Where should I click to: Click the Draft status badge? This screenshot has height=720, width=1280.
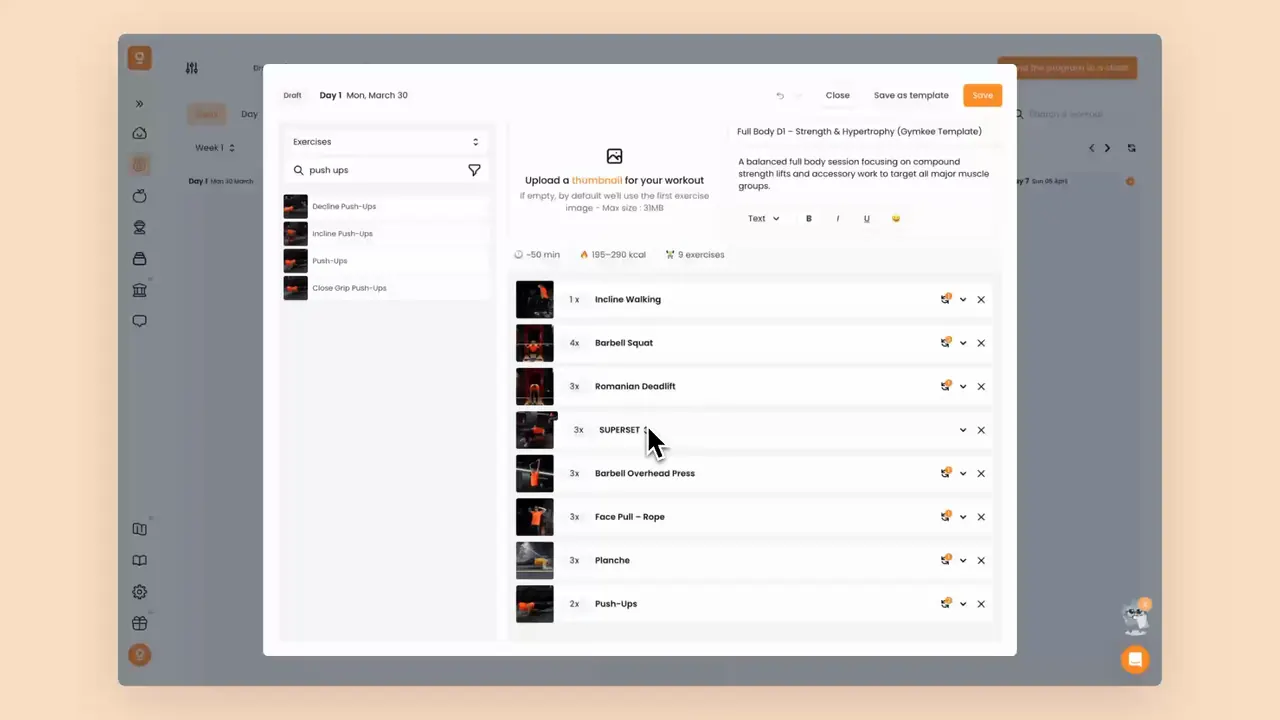click(x=292, y=96)
